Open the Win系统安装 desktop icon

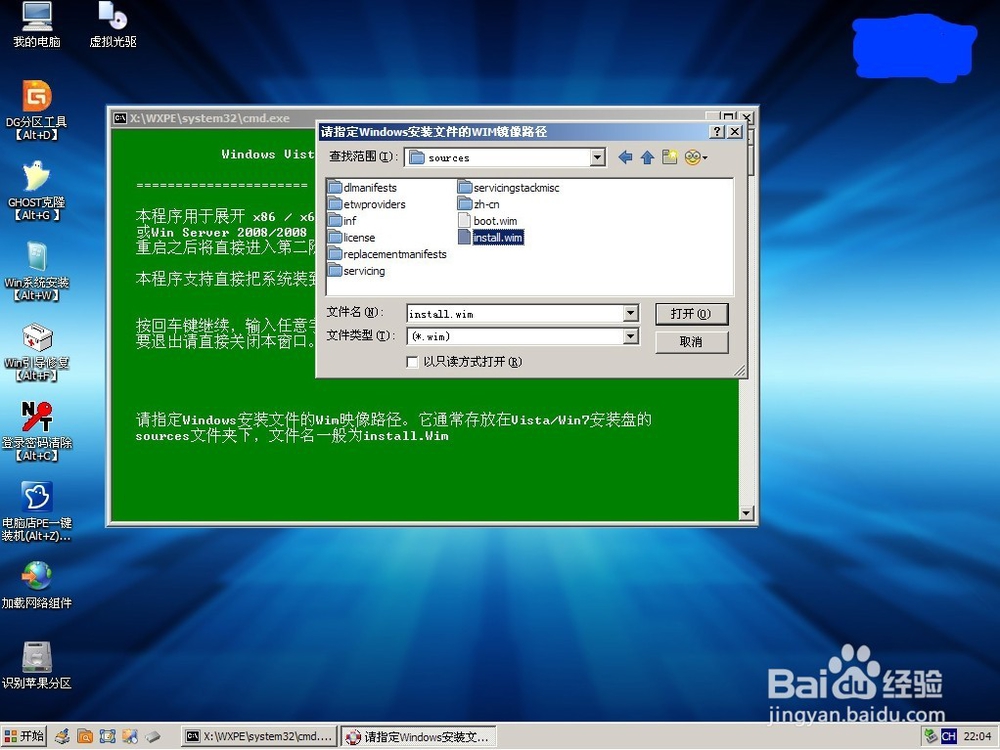click(x=36, y=270)
